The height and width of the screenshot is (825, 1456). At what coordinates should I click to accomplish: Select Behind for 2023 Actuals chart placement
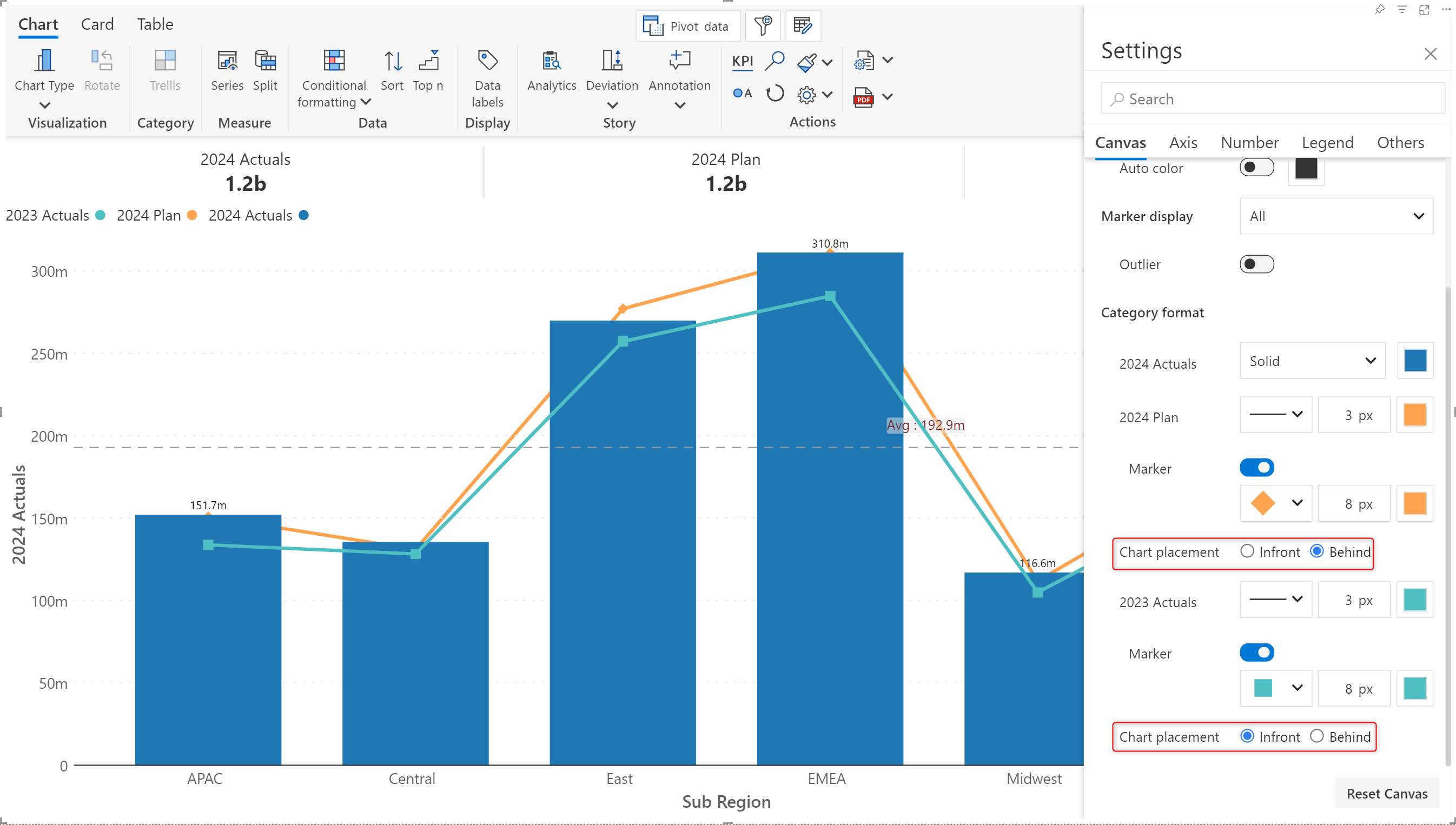[1316, 736]
